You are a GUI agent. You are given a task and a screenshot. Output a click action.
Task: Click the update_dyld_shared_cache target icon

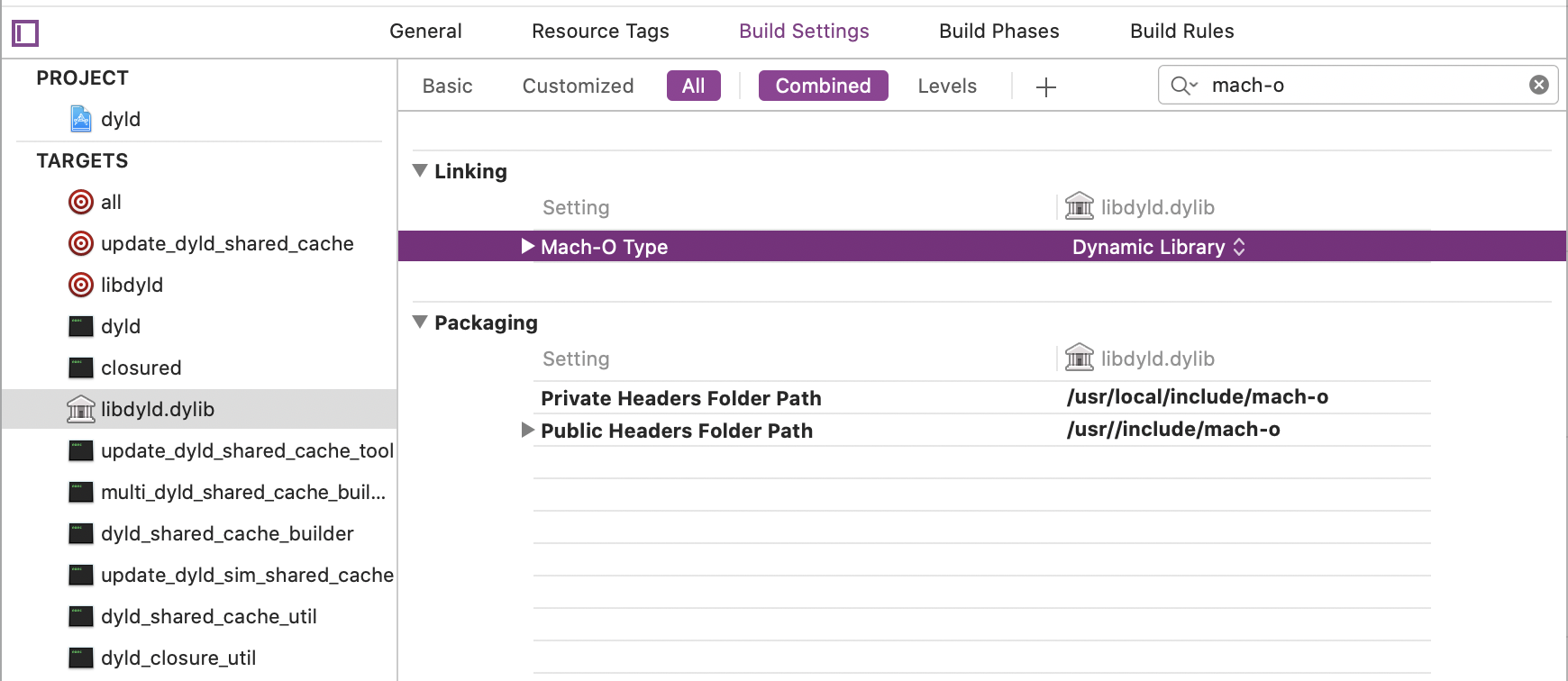coord(81,243)
